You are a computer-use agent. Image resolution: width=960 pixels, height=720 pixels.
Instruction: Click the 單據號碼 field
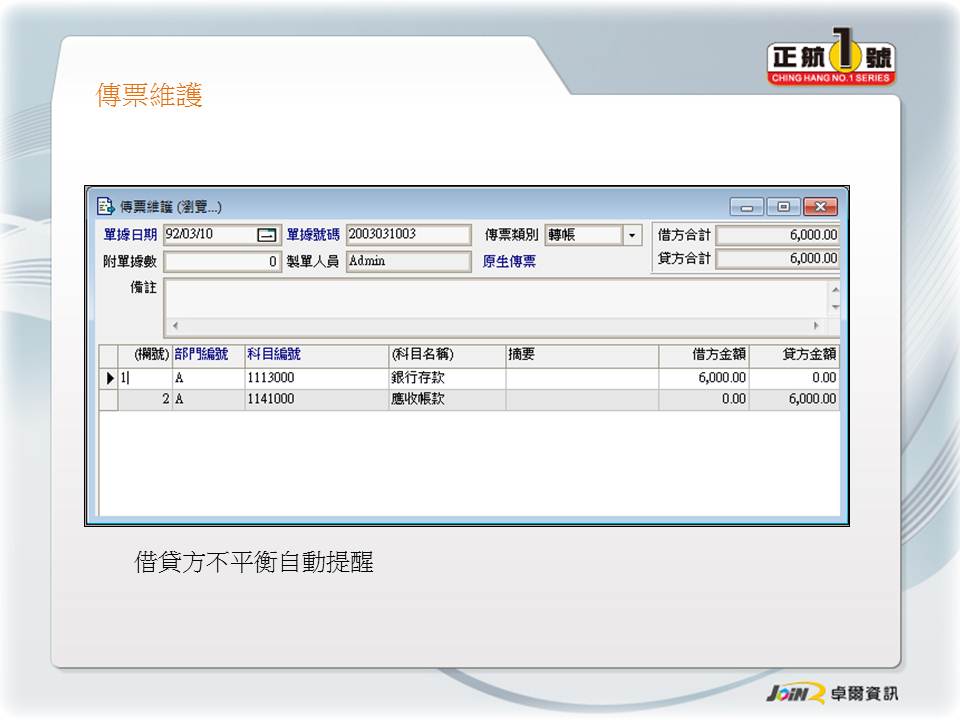tap(407, 235)
